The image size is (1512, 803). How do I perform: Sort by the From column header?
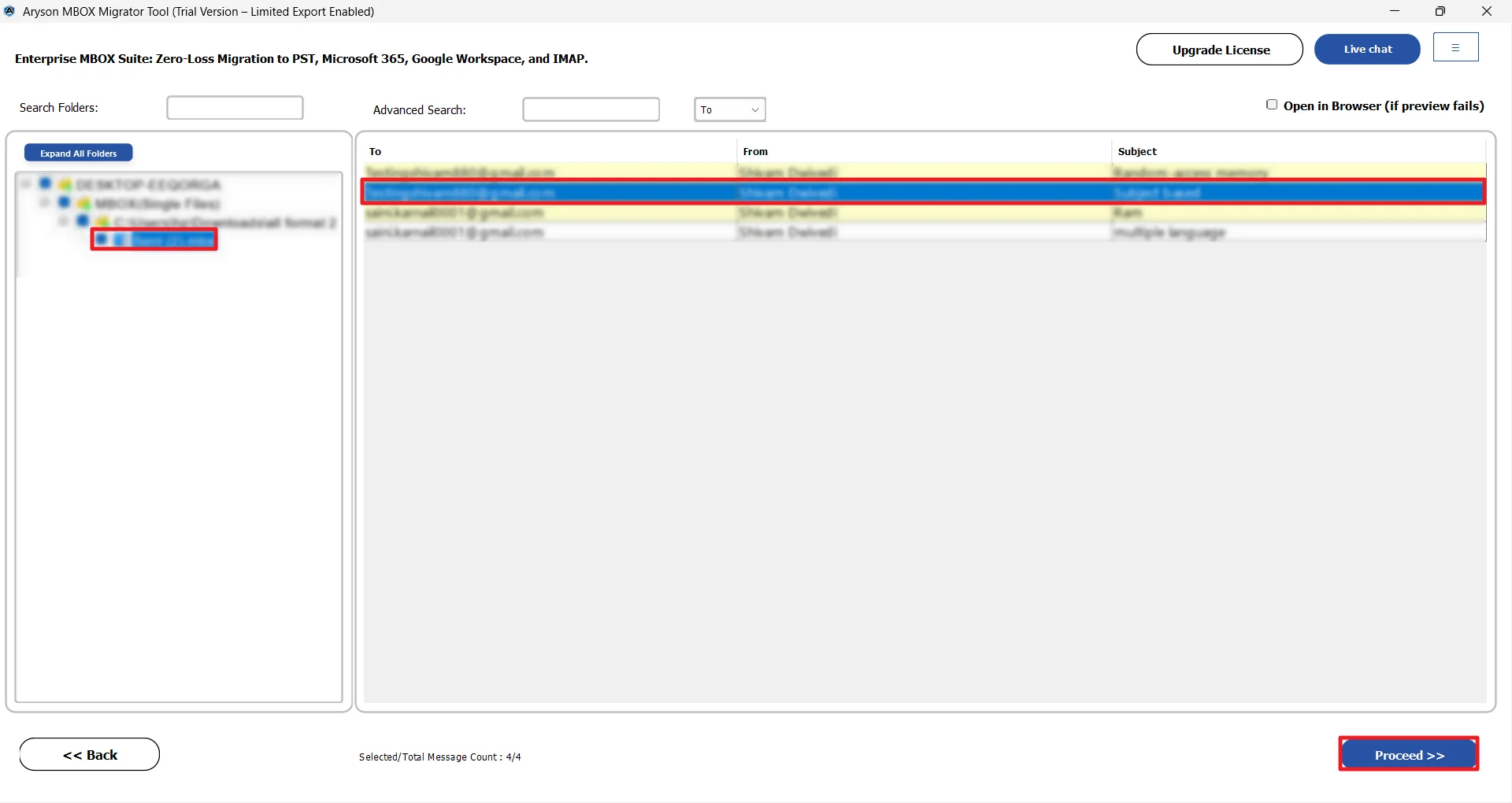pyautogui.click(x=924, y=151)
